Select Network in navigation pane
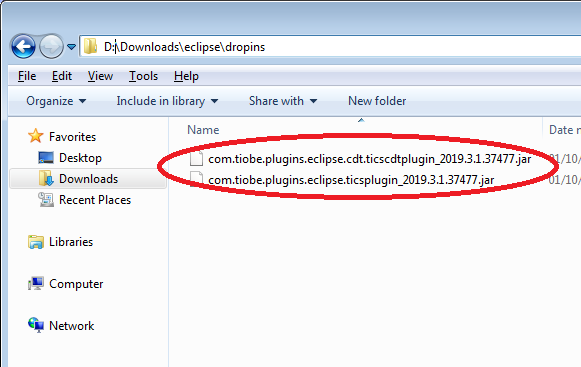Screen dimensions: 581x367 tap(72, 326)
